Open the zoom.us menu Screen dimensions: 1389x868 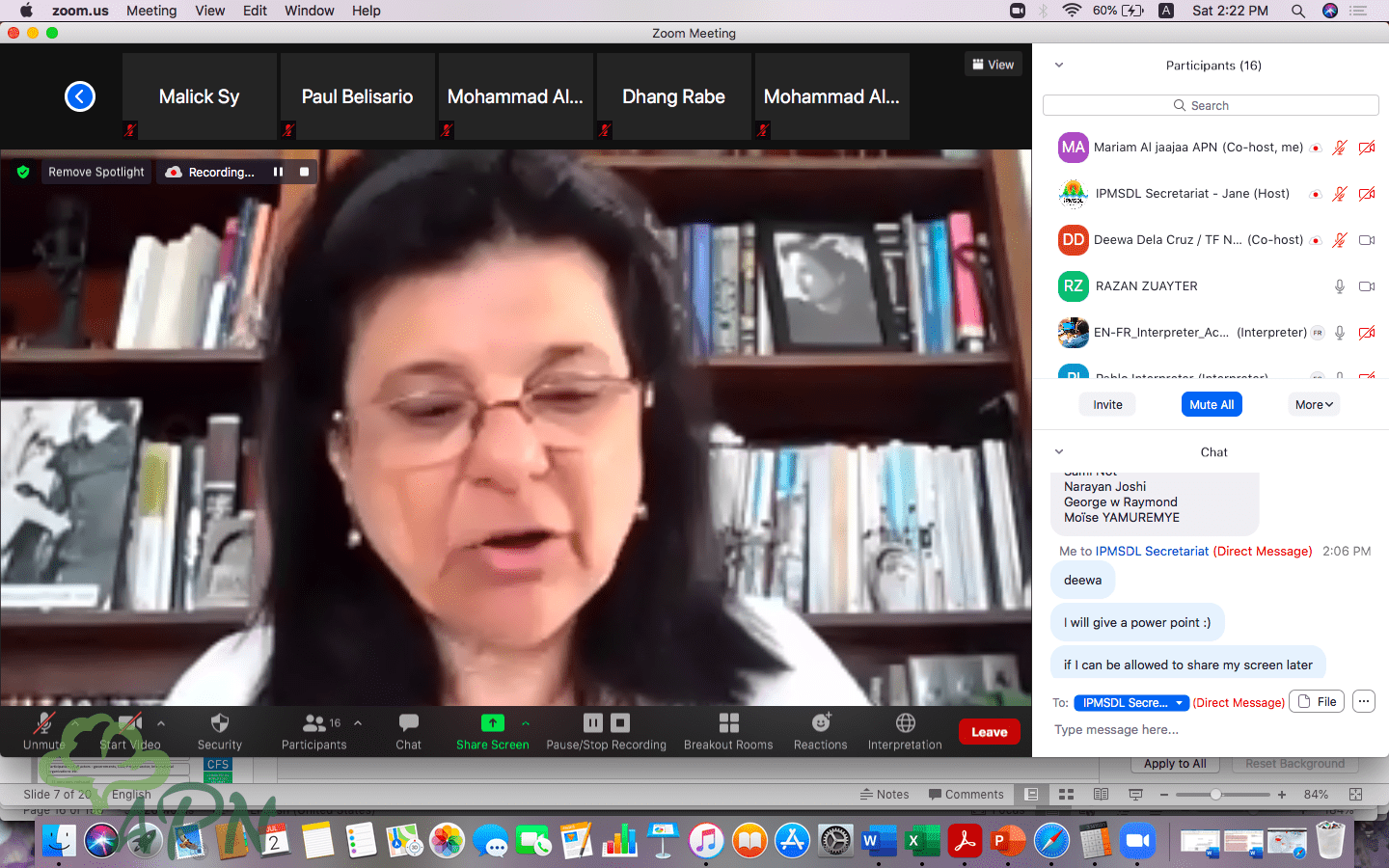coord(80,11)
